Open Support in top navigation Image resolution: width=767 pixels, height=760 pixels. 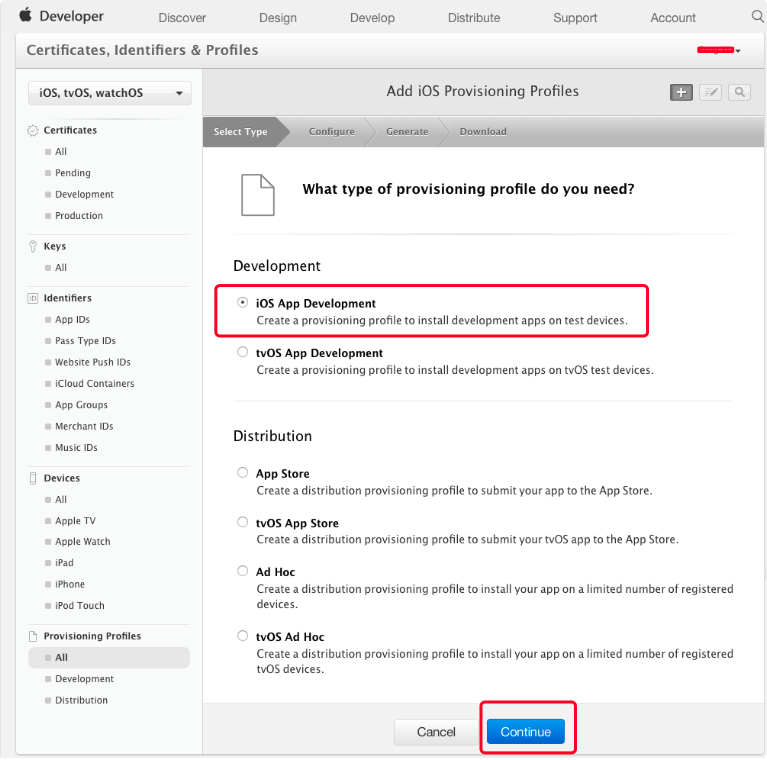575,18
